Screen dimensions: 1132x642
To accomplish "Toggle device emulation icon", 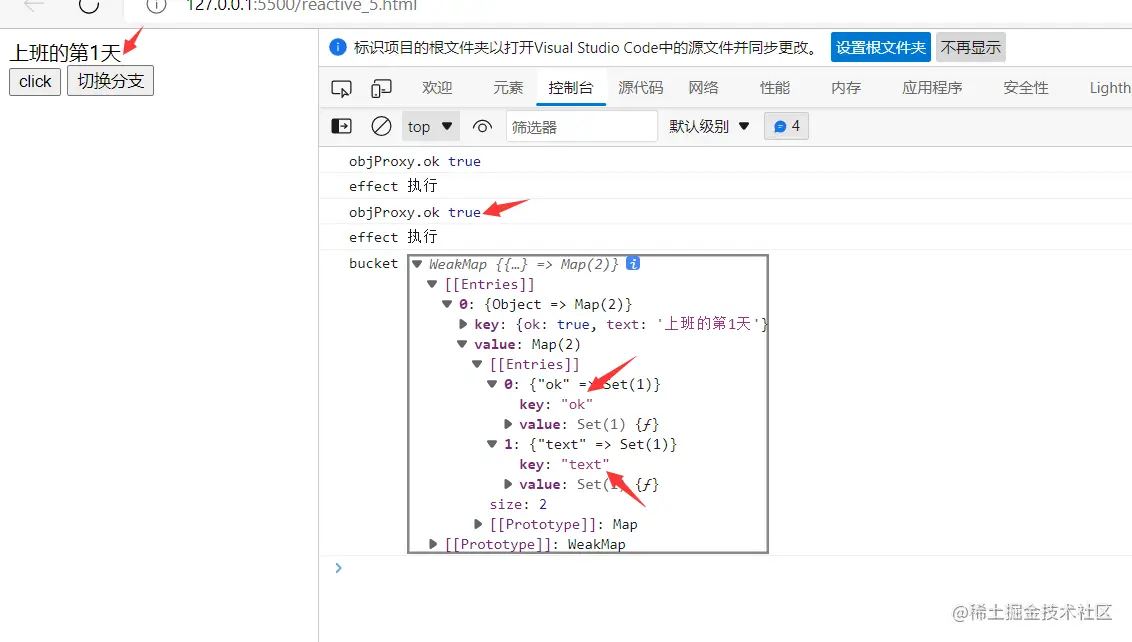I will click(380, 88).
